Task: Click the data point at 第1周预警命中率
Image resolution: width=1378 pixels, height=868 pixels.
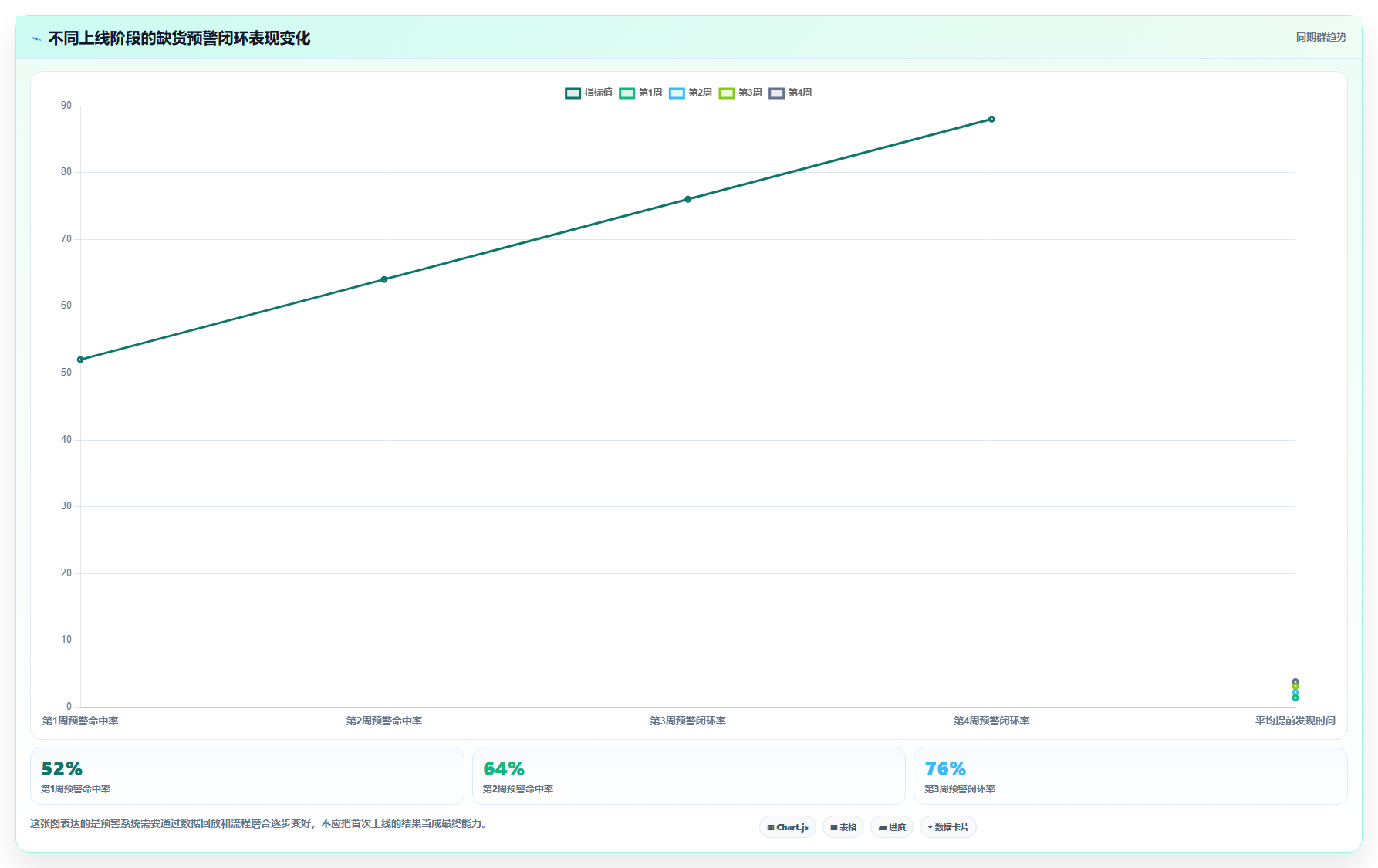Action: (80, 360)
